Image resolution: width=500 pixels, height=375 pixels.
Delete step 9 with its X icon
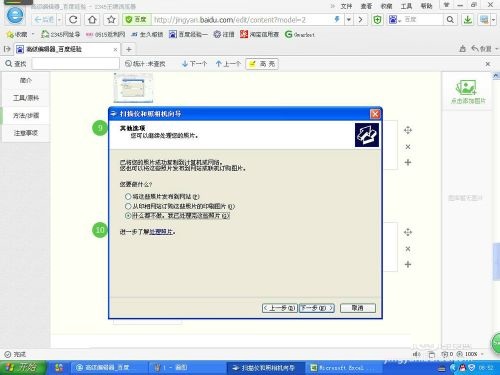(408, 147)
